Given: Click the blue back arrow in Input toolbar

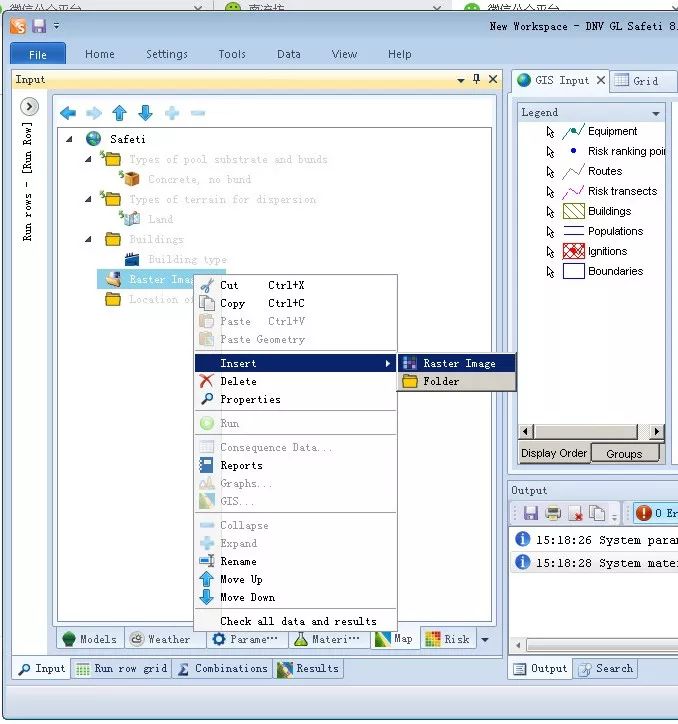Looking at the screenshot, I should click(x=68, y=113).
